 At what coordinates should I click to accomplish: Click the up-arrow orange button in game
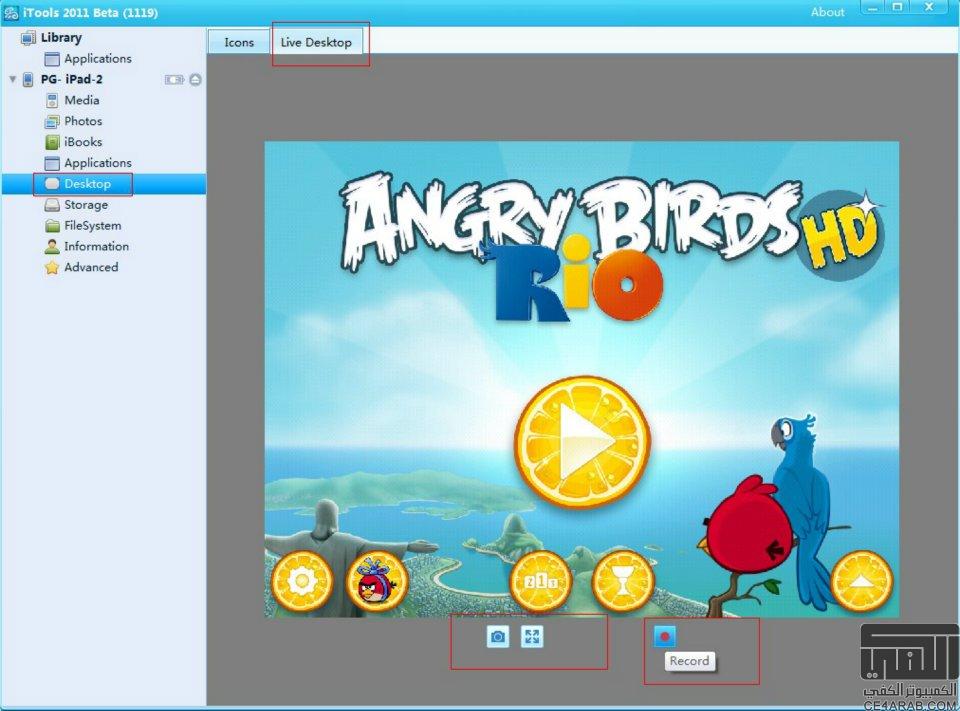coord(861,581)
